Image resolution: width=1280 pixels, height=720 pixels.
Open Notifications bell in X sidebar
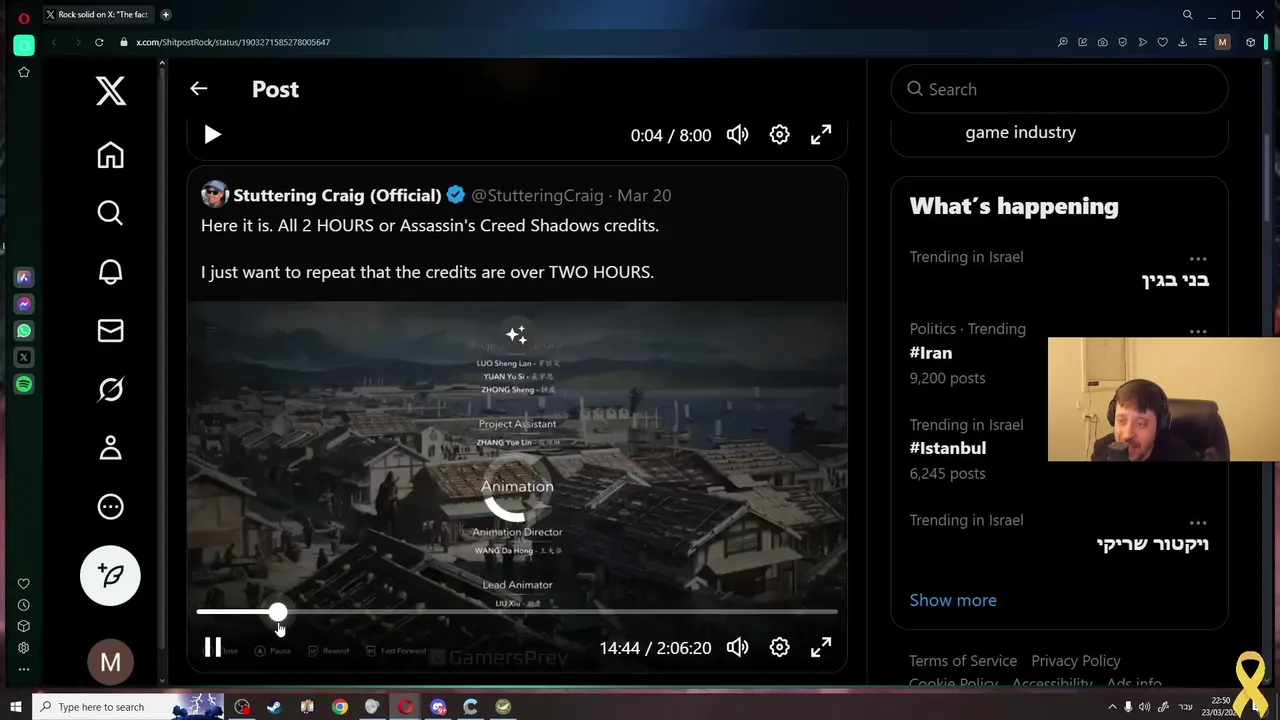110,272
